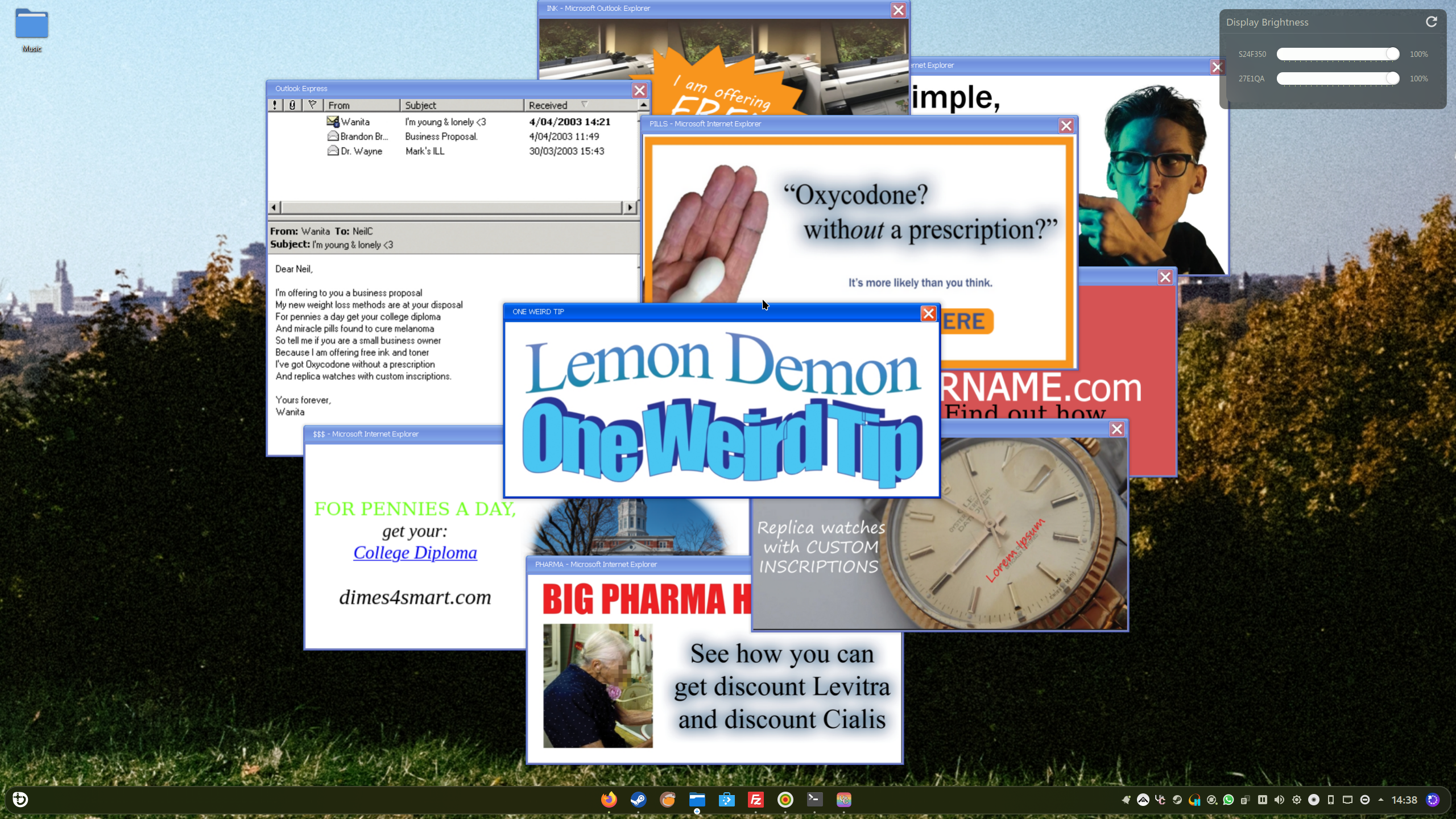The height and width of the screenshot is (819, 1456).
Task: Open the terminal from the taskbar
Action: tap(813, 800)
